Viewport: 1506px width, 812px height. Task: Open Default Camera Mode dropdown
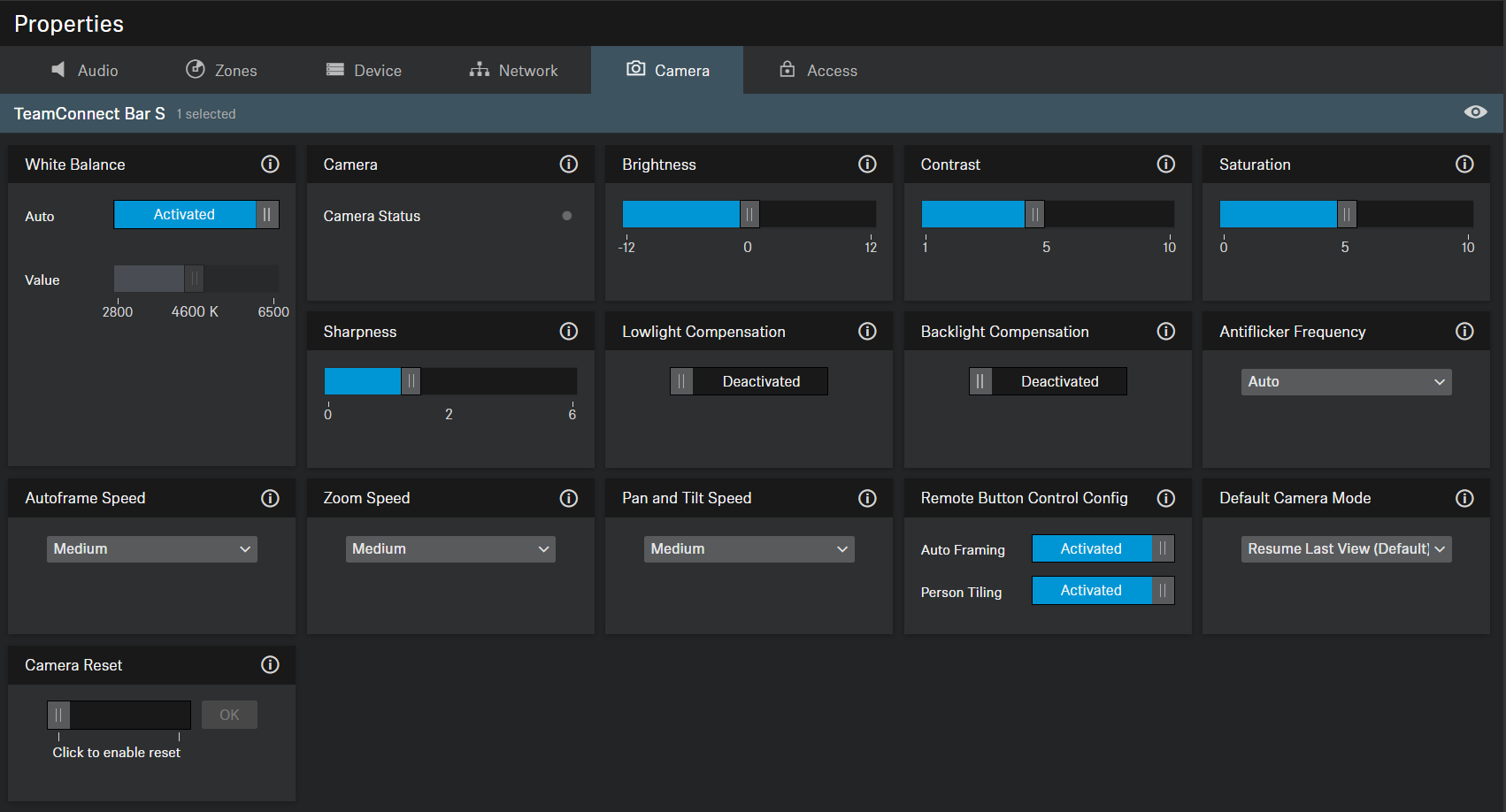tap(1345, 549)
